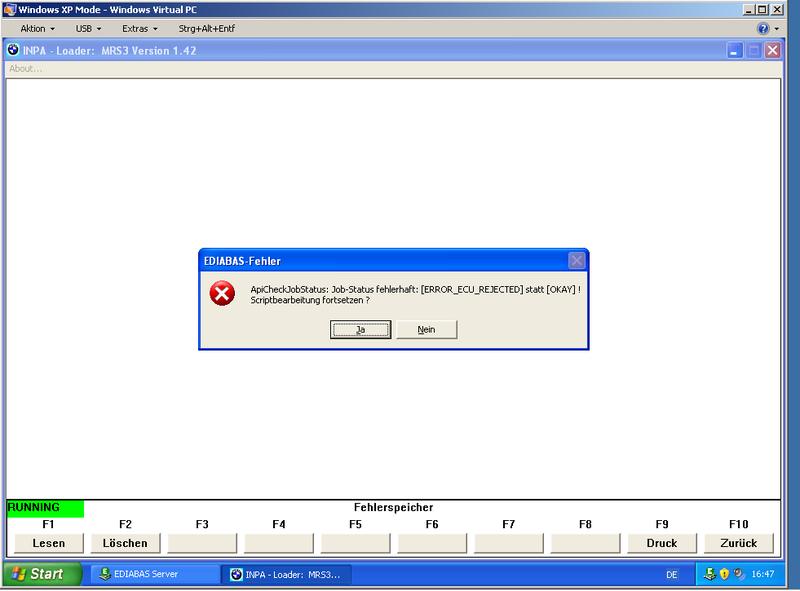The width and height of the screenshot is (800, 591).
Task: Open the Extras menu
Action: [140, 29]
